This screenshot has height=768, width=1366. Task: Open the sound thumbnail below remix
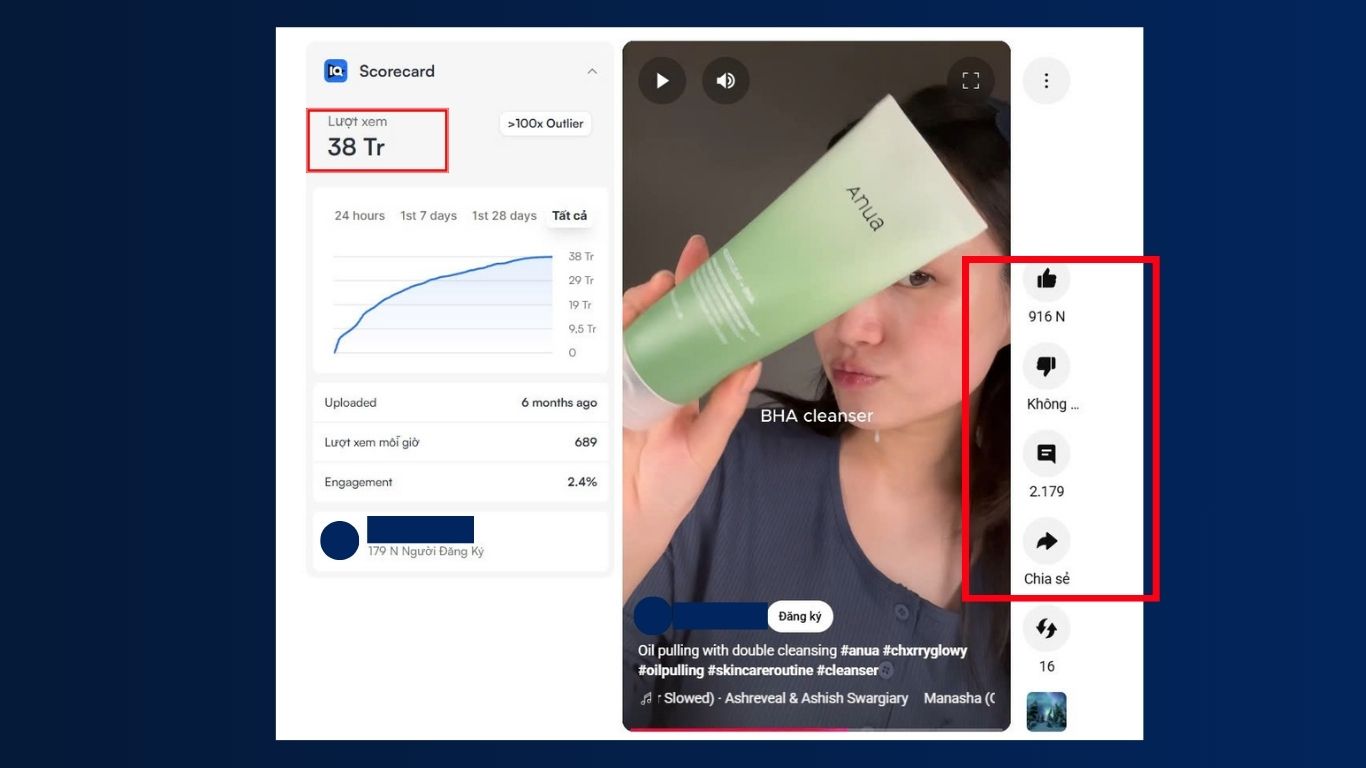click(x=1047, y=712)
